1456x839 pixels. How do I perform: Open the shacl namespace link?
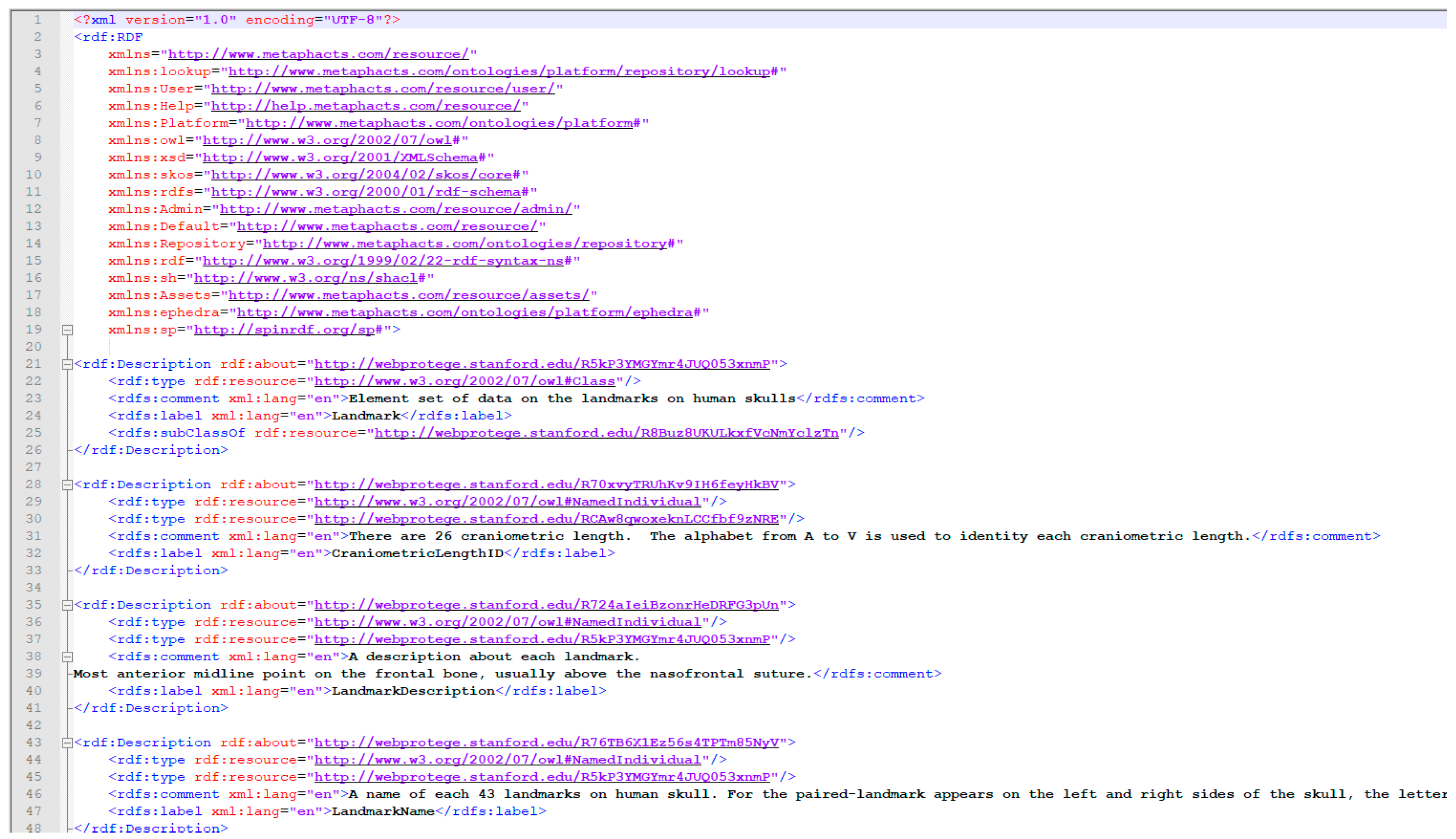click(305, 278)
